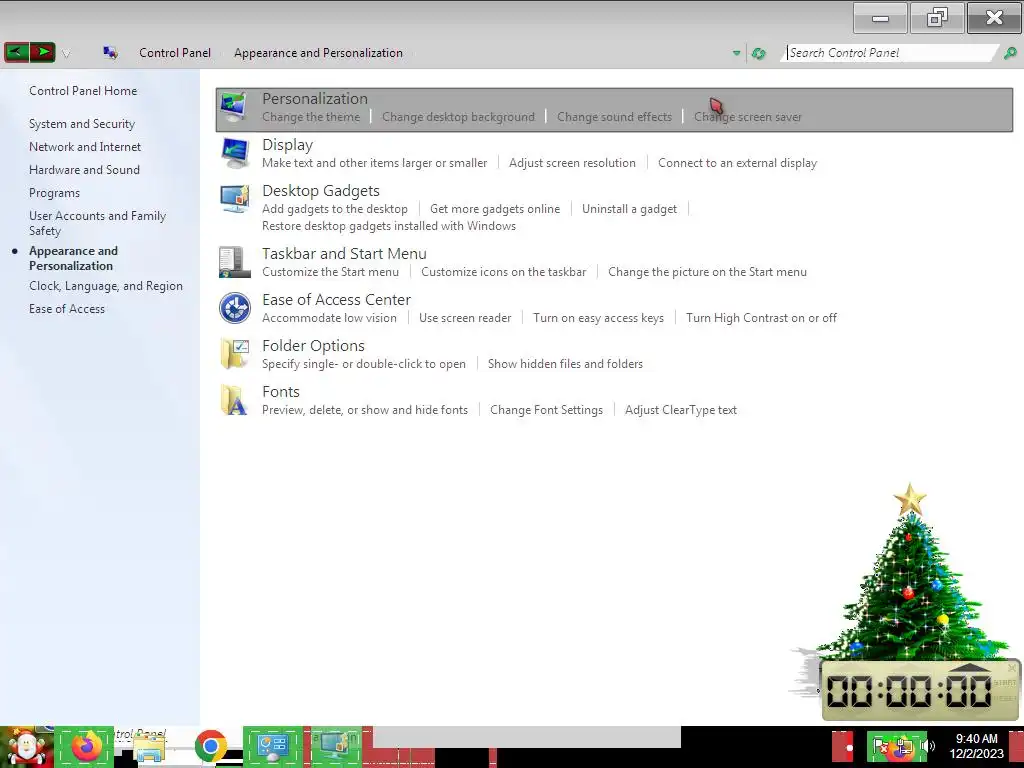1024x768 pixels.
Task: Go to Control Panel Home in the sidebar
Action: point(83,91)
